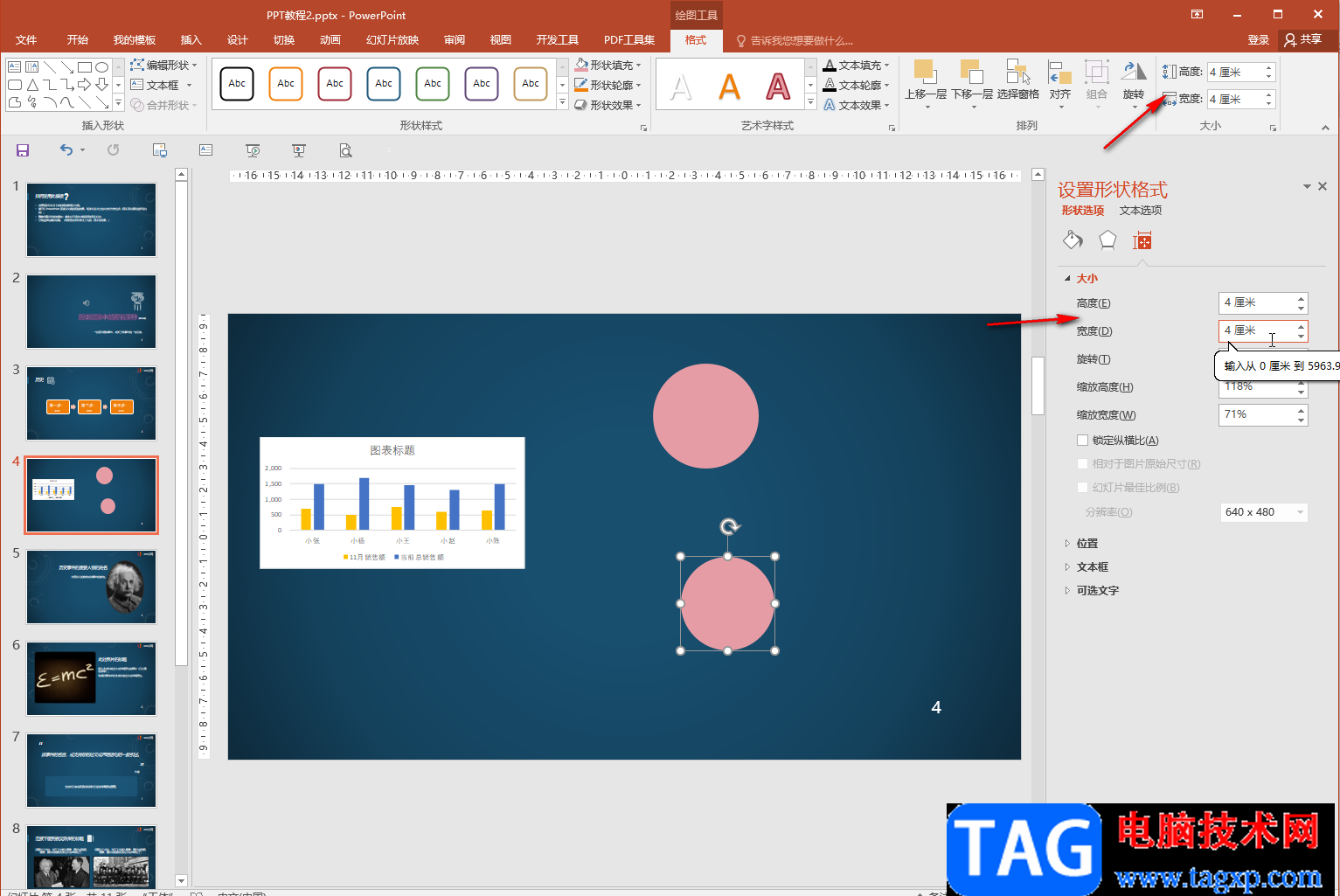Select the oval shape in Insert Shapes gallery
The width and height of the screenshot is (1340, 896).
point(102,67)
